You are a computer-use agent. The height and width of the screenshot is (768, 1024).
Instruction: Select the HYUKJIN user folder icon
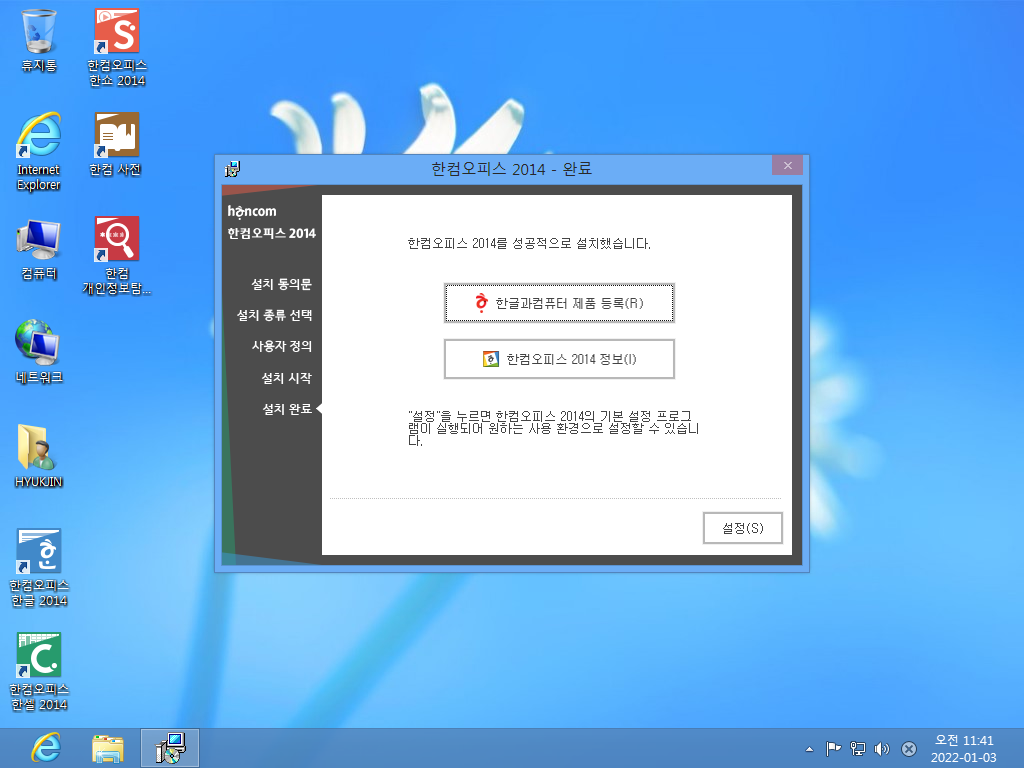39,456
